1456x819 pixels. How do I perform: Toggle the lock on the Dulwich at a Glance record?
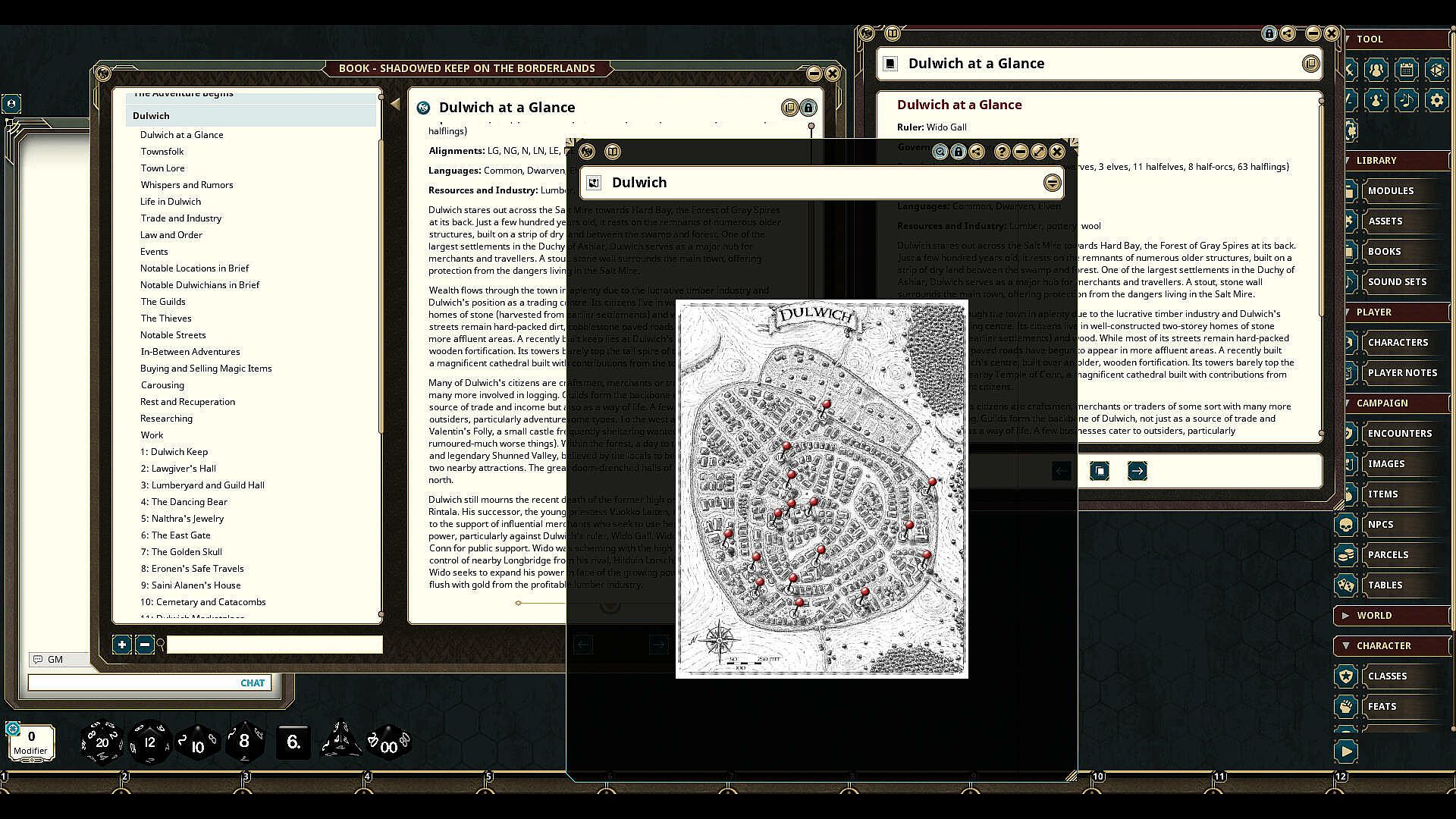click(1269, 33)
